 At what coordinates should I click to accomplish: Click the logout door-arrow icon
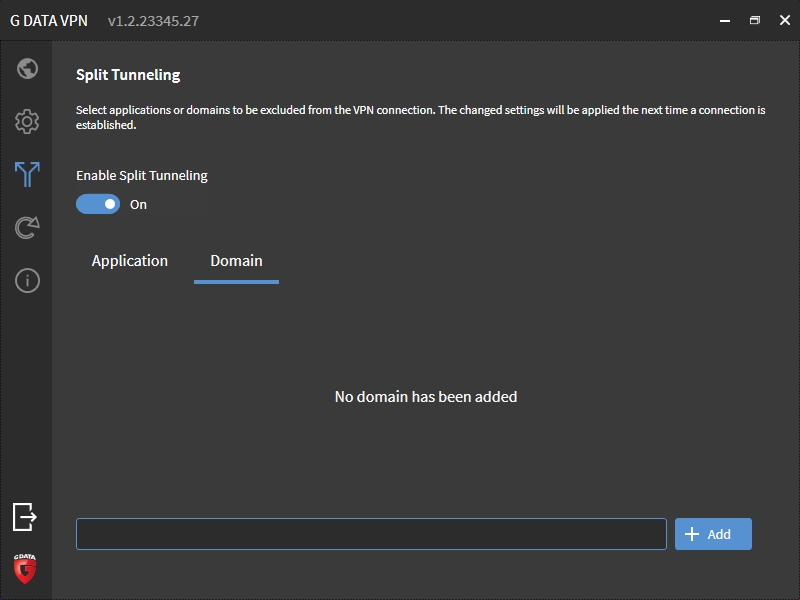click(x=25, y=517)
